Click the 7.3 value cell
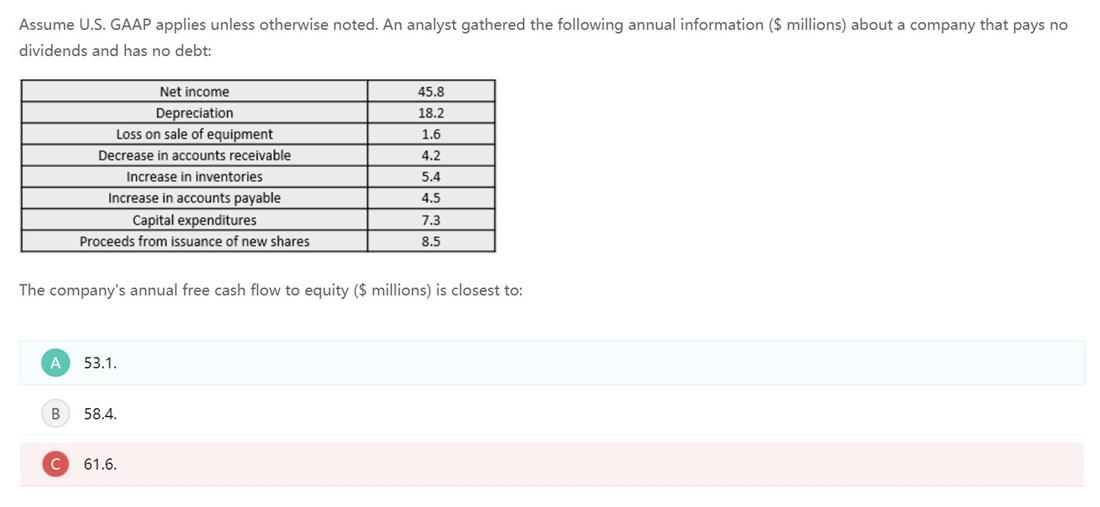 [x=431, y=220]
